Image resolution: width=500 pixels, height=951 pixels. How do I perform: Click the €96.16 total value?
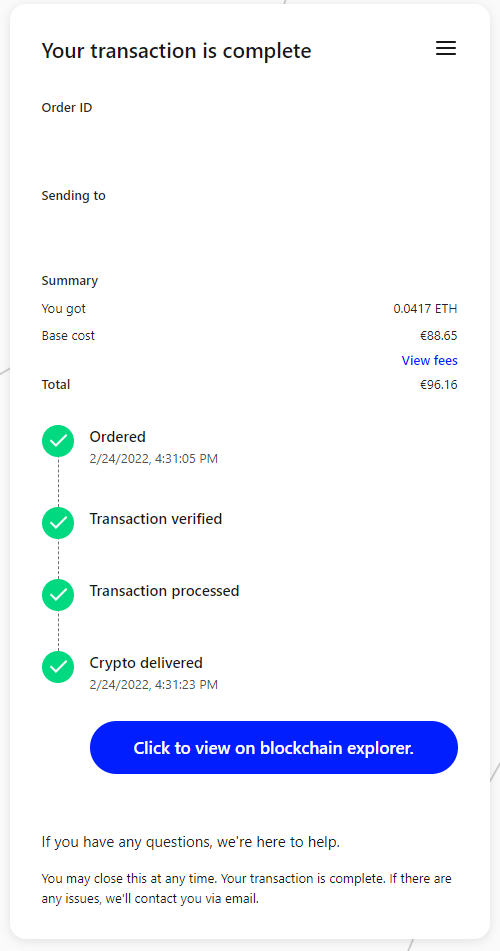(x=439, y=385)
